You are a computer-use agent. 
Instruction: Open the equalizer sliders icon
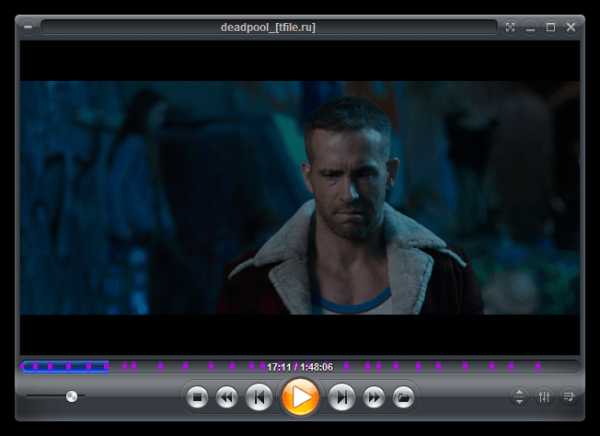544,397
